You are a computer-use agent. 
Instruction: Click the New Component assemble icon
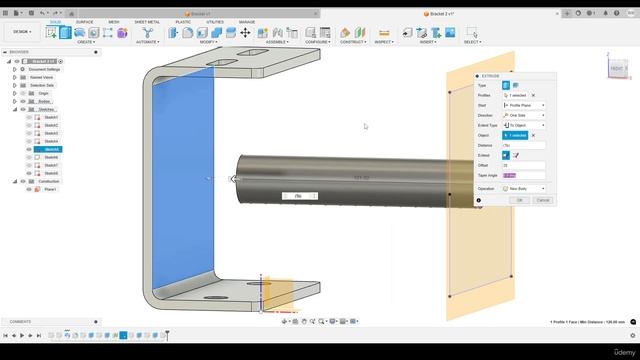click(x=262, y=32)
